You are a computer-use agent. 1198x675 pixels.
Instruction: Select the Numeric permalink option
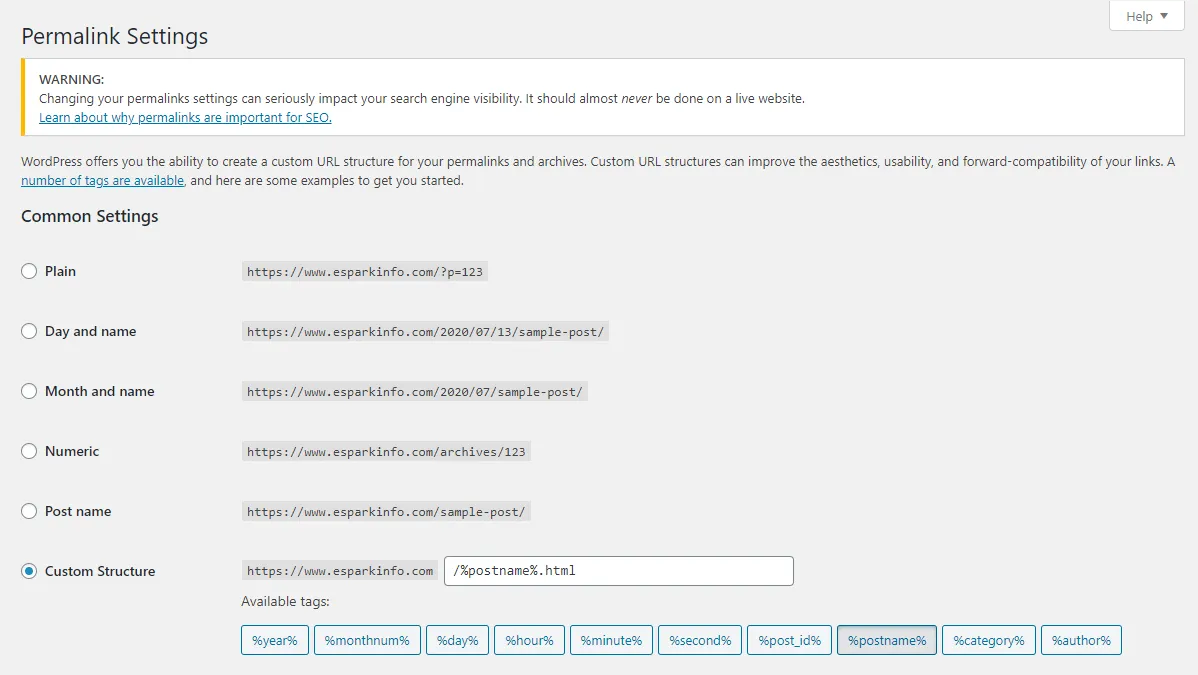click(30, 451)
